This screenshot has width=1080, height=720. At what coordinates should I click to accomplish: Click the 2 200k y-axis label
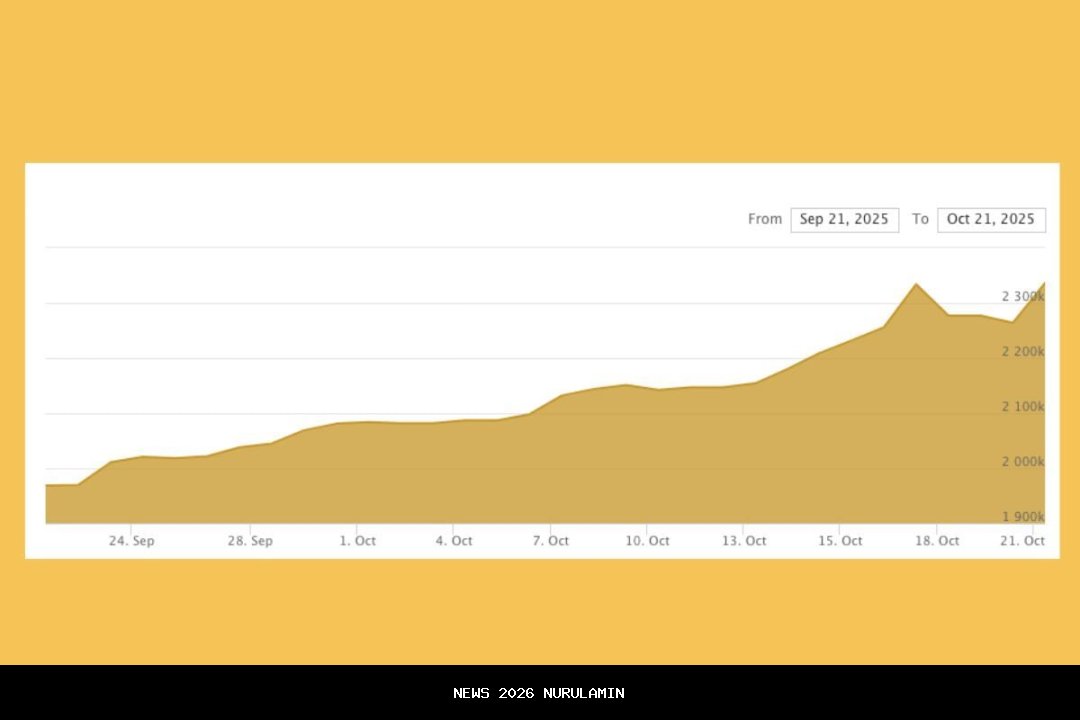[1022, 352]
